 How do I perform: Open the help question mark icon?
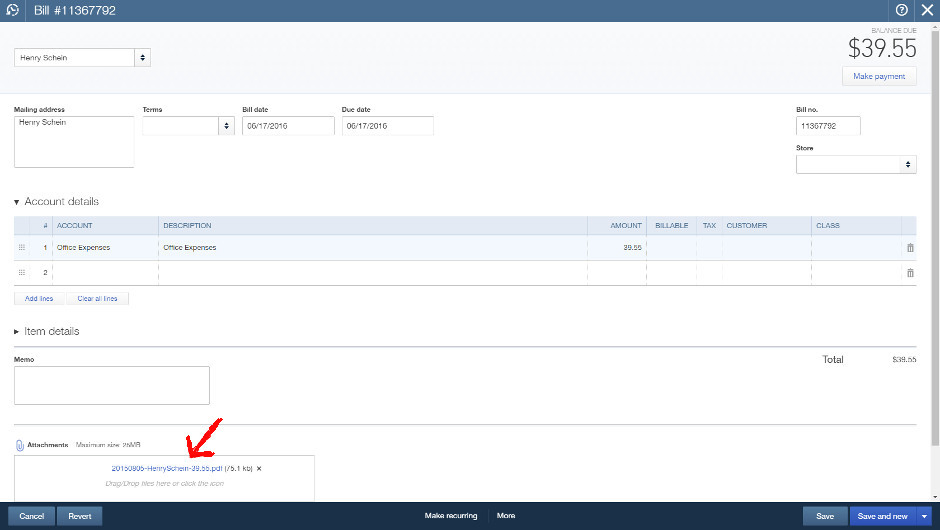[901, 10]
